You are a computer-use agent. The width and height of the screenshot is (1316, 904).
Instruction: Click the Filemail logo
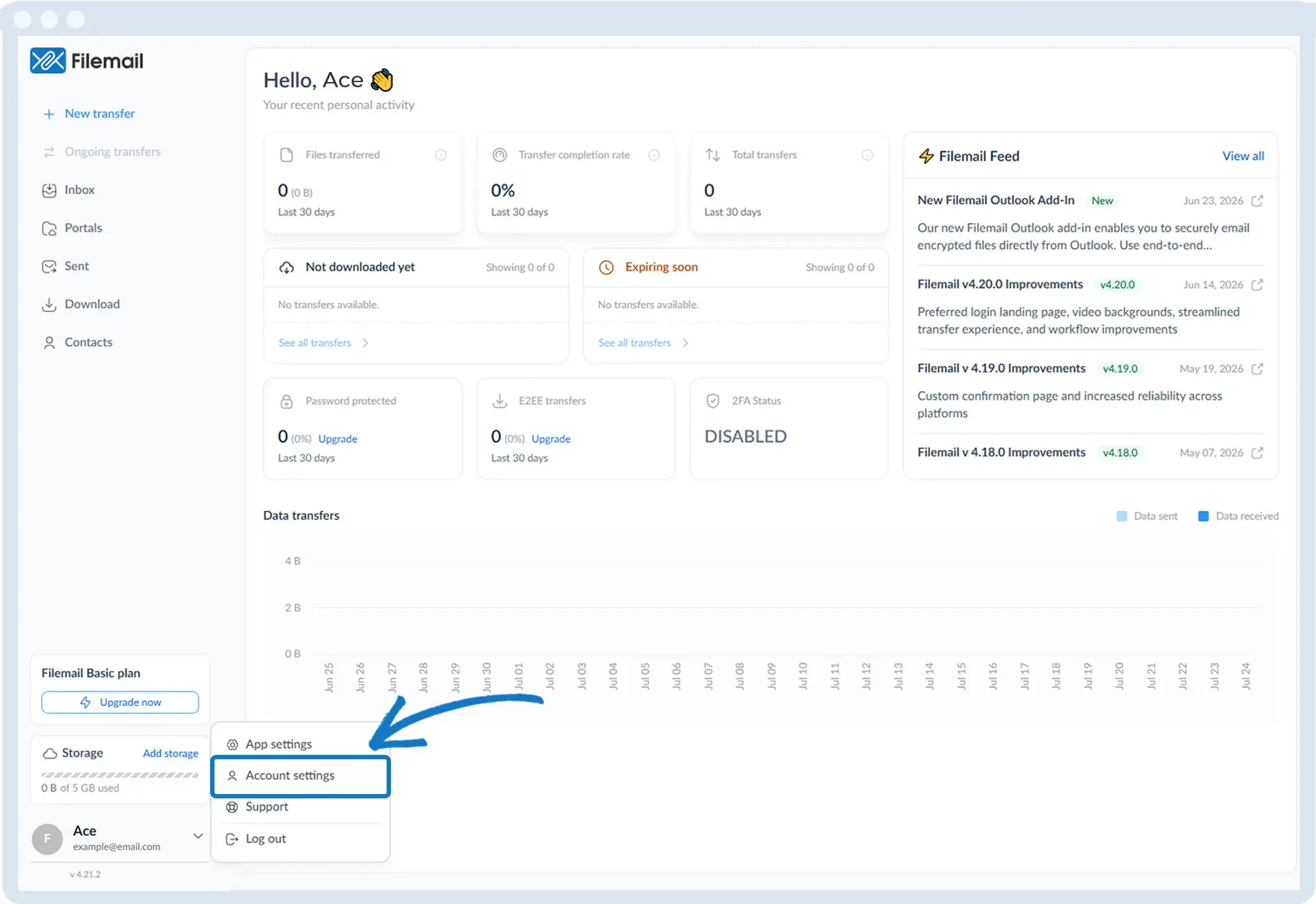pyautogui.click(x=87, y=61)
